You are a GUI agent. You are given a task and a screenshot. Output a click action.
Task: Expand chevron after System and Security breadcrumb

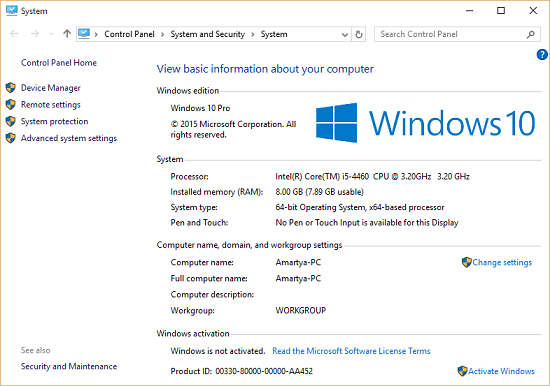[x=253, y=34]
